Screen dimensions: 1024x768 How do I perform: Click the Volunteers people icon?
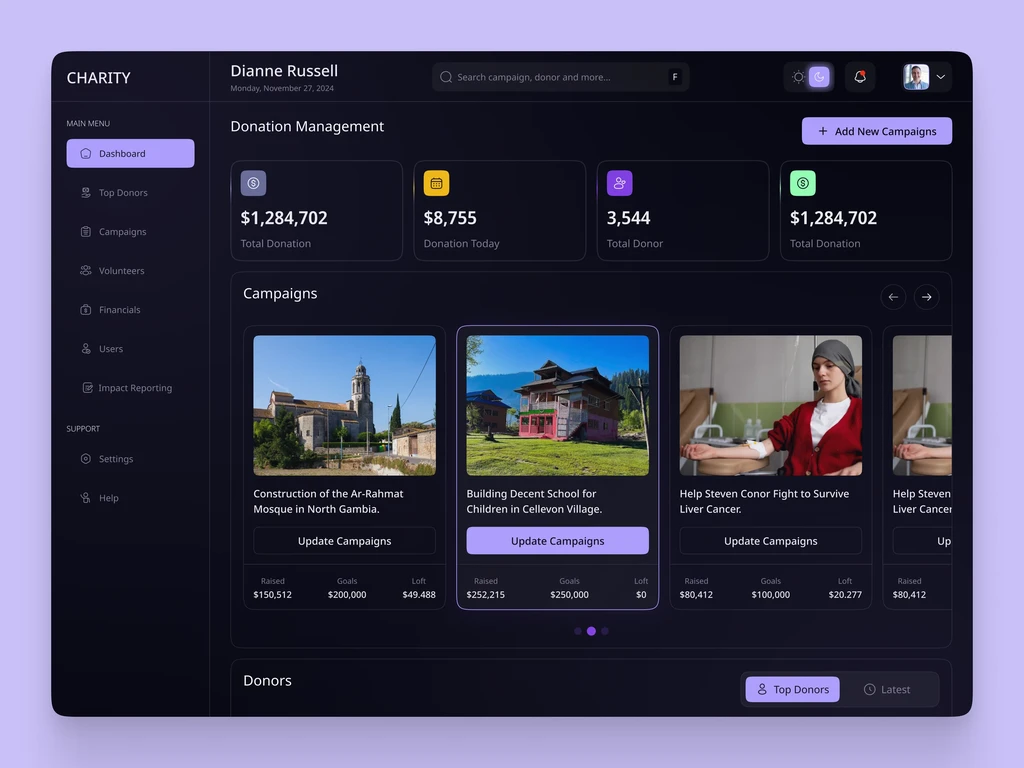coord(86,270)
